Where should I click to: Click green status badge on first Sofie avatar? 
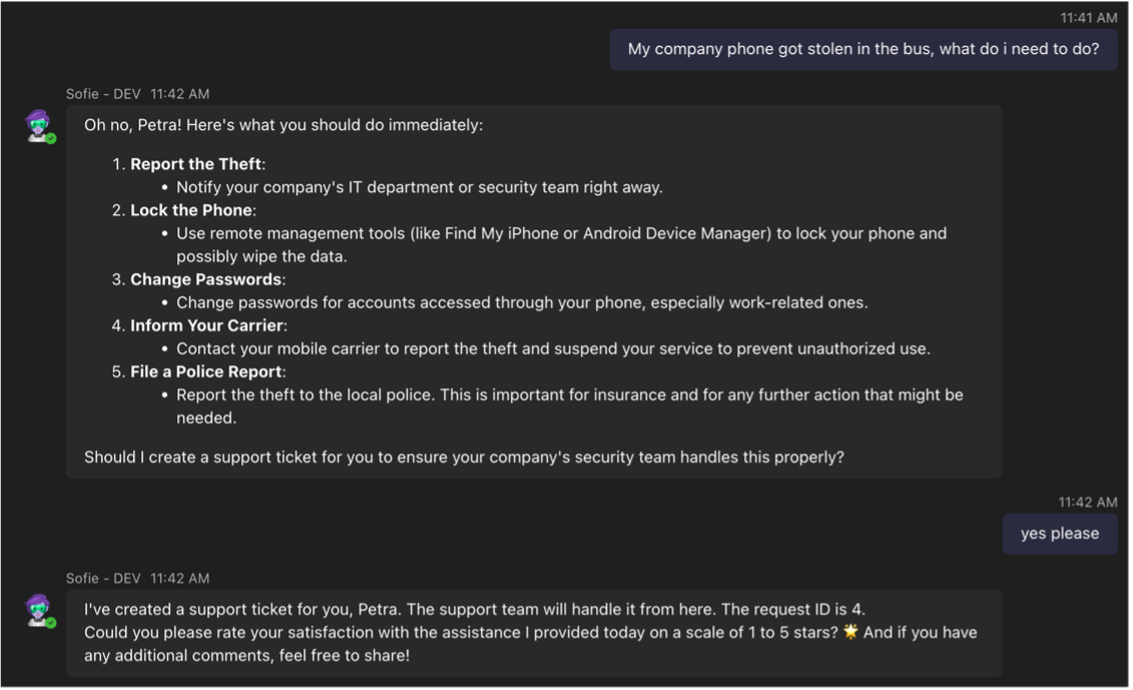[51, 139]
